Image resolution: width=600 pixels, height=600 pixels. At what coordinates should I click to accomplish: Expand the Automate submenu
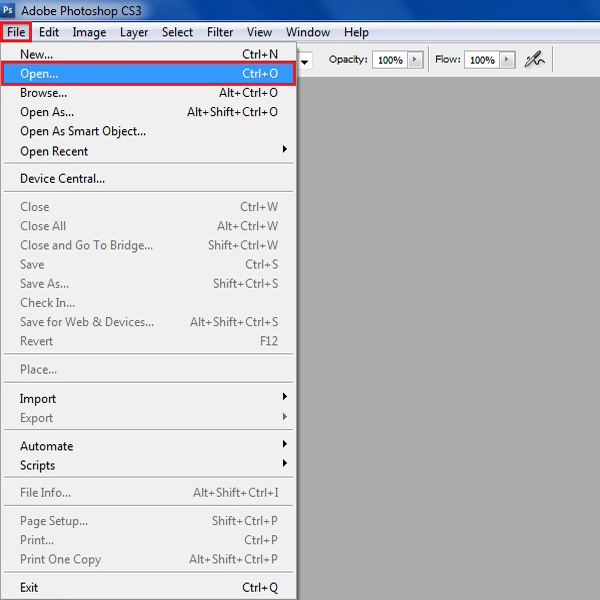point(149,446)
